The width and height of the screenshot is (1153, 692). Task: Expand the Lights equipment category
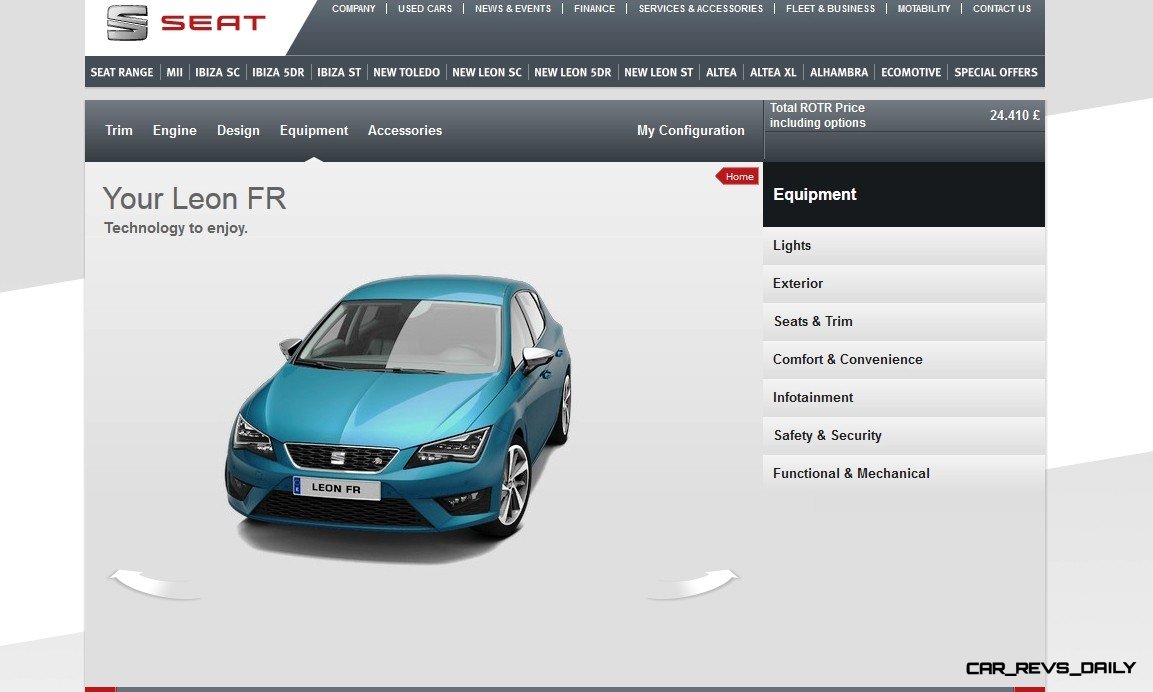pyautogui.click(x=904, y=246)
